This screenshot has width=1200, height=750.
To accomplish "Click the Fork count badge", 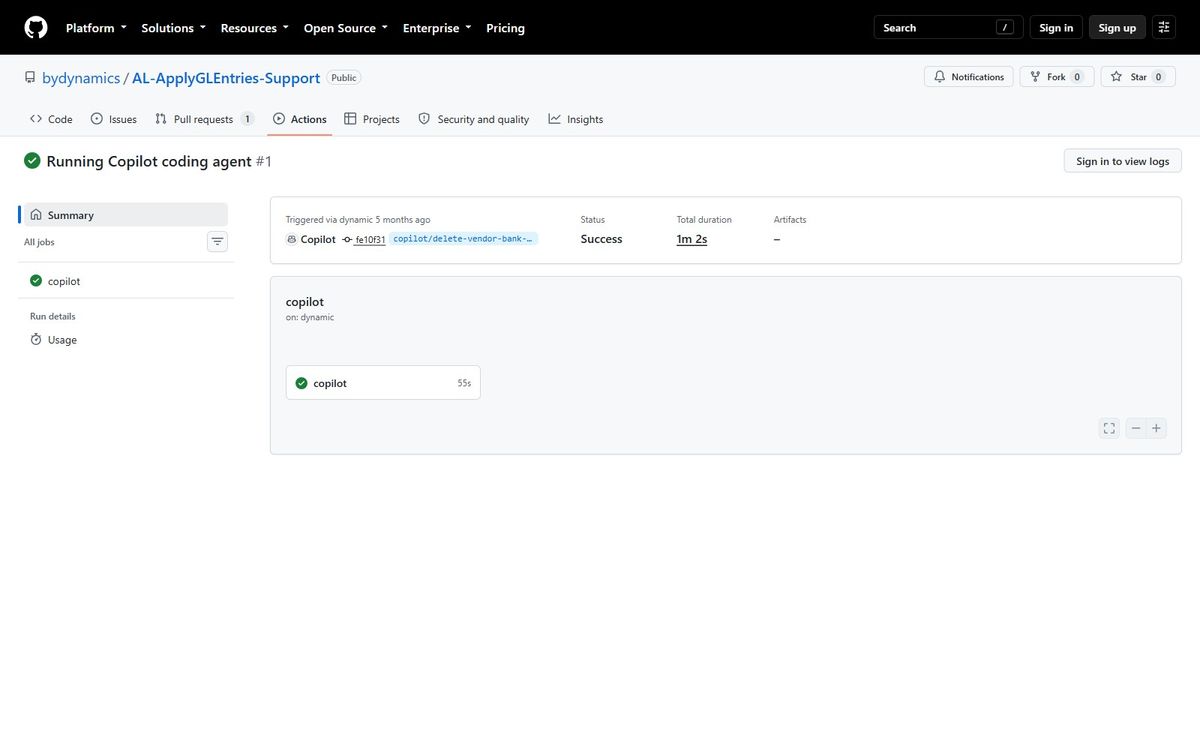I will [x=1077, y=77].
